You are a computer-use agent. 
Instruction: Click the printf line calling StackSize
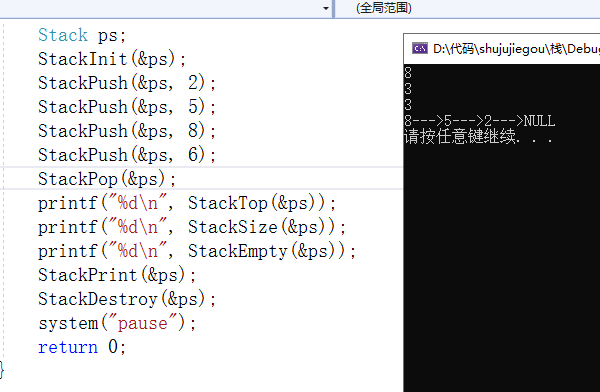pyautogui.click(x=192, y=227)
